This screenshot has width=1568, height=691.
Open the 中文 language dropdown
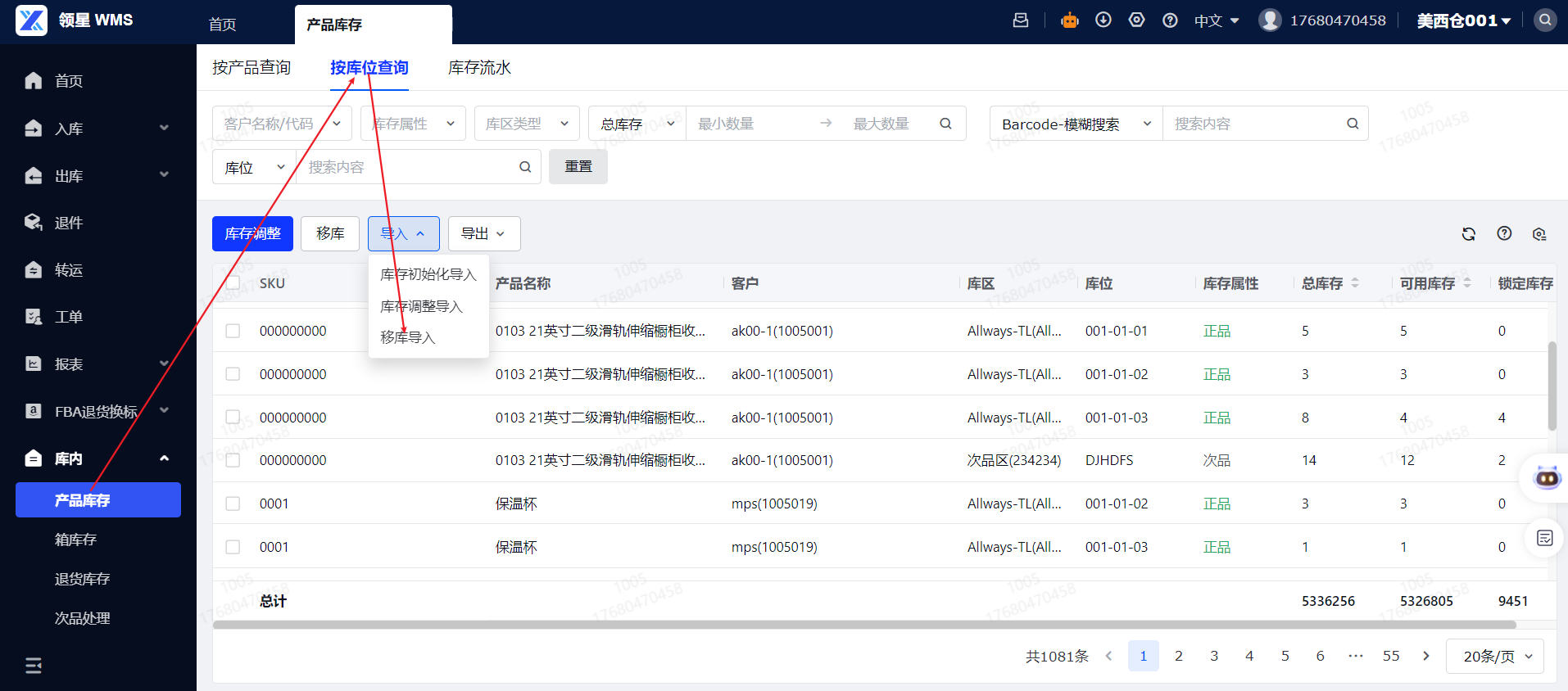click(x=1217, y=20)
